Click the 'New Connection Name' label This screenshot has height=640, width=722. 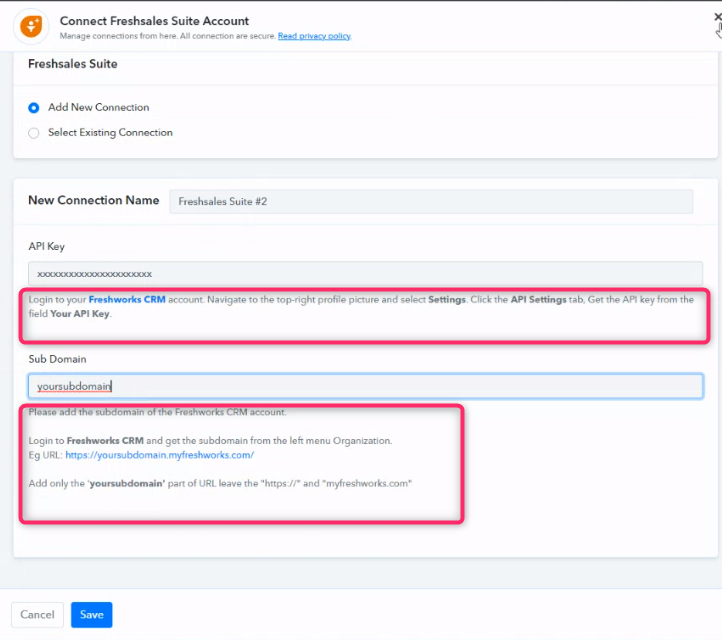(x=94, y=200)
